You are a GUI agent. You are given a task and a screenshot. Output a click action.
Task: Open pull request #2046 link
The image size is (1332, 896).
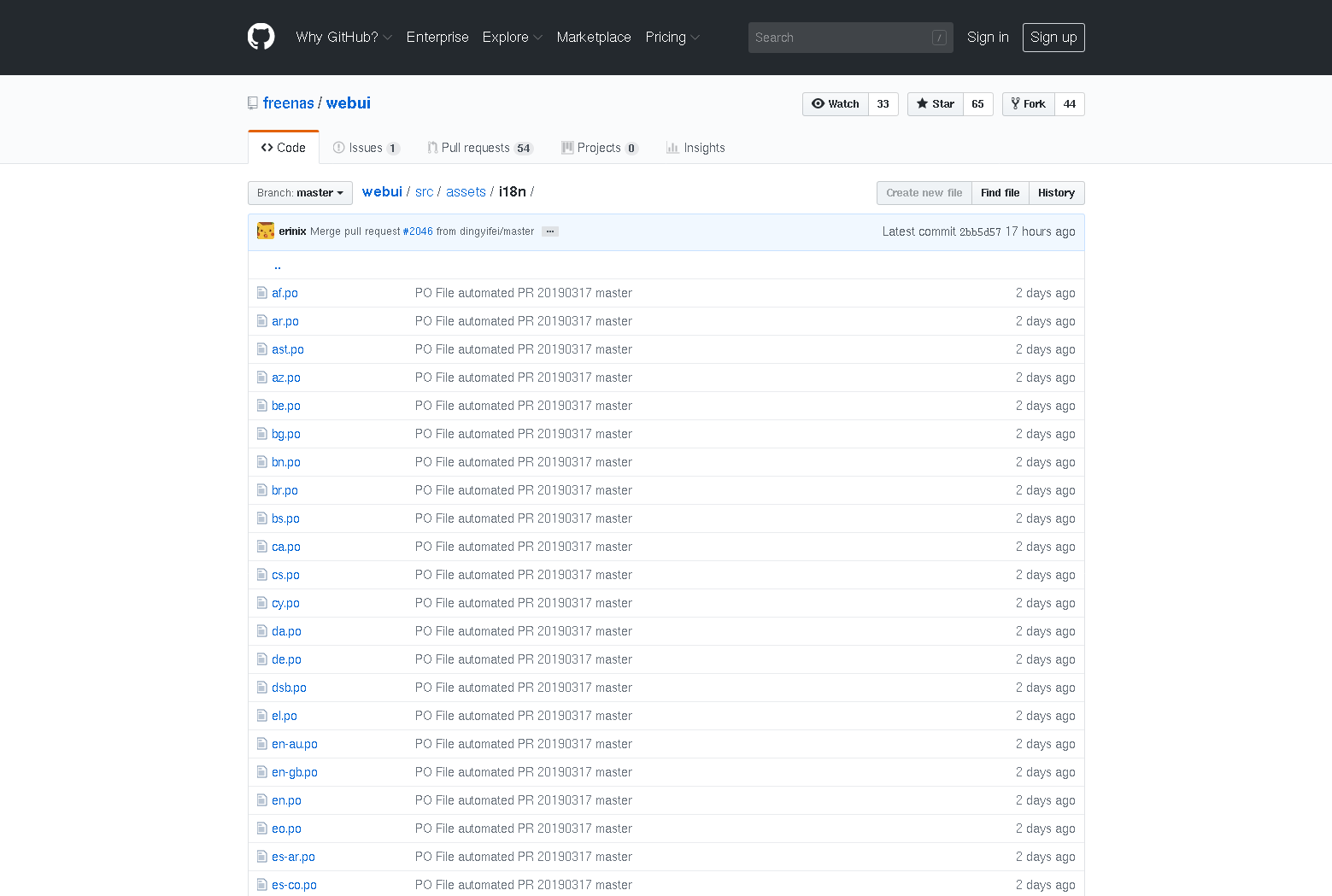pyautogui.click(x=418, y=231)
